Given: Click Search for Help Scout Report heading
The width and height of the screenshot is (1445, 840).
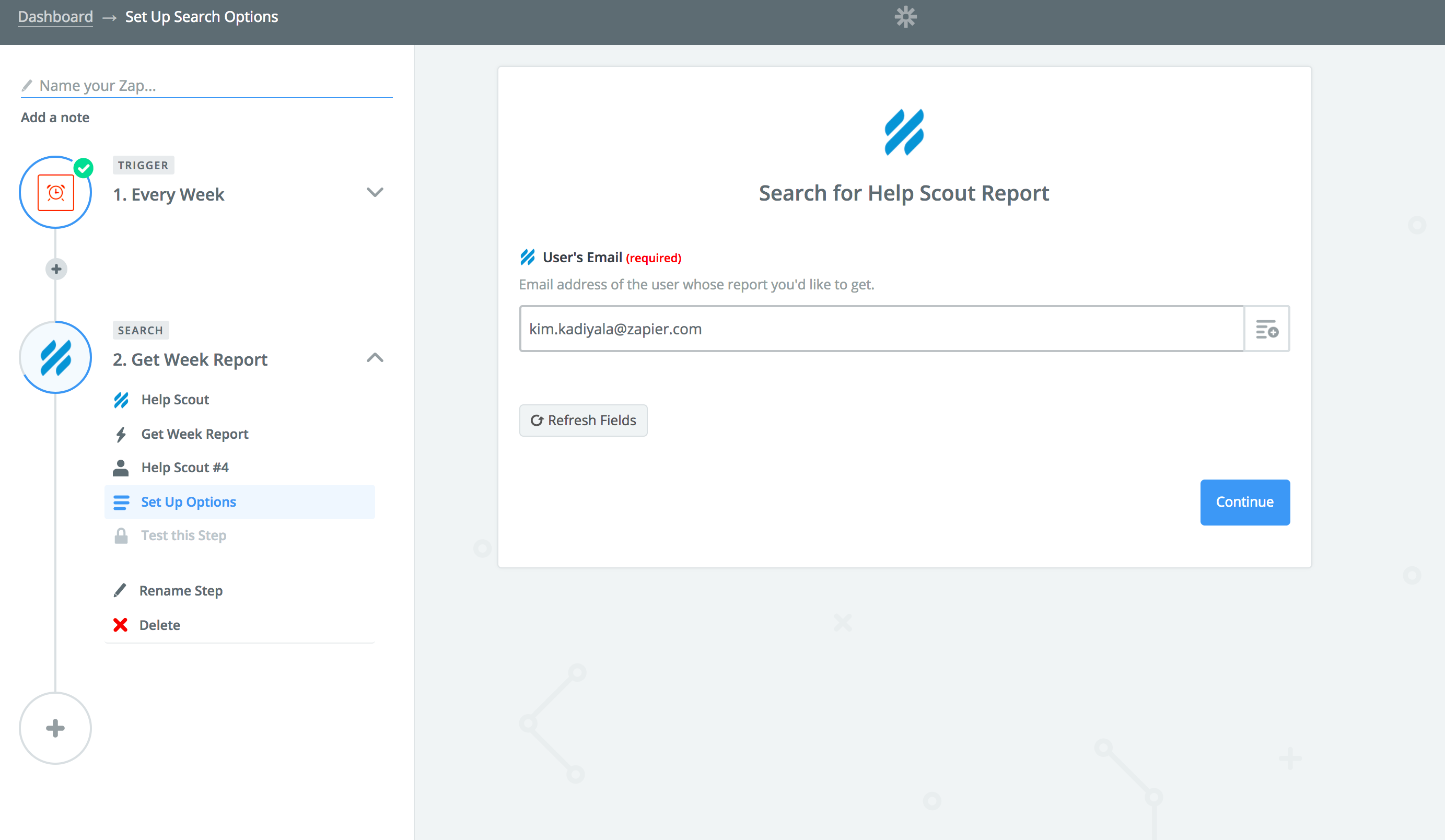Looking at the screenshot, I should tap(904, 193).
